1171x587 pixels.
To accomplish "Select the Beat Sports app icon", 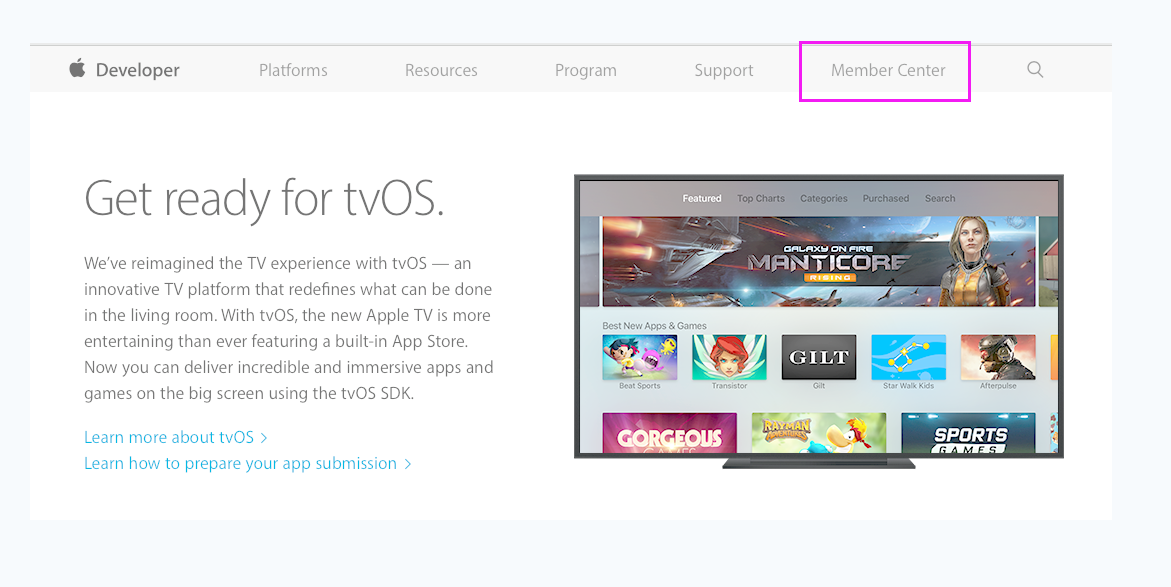I will point(639,356).
